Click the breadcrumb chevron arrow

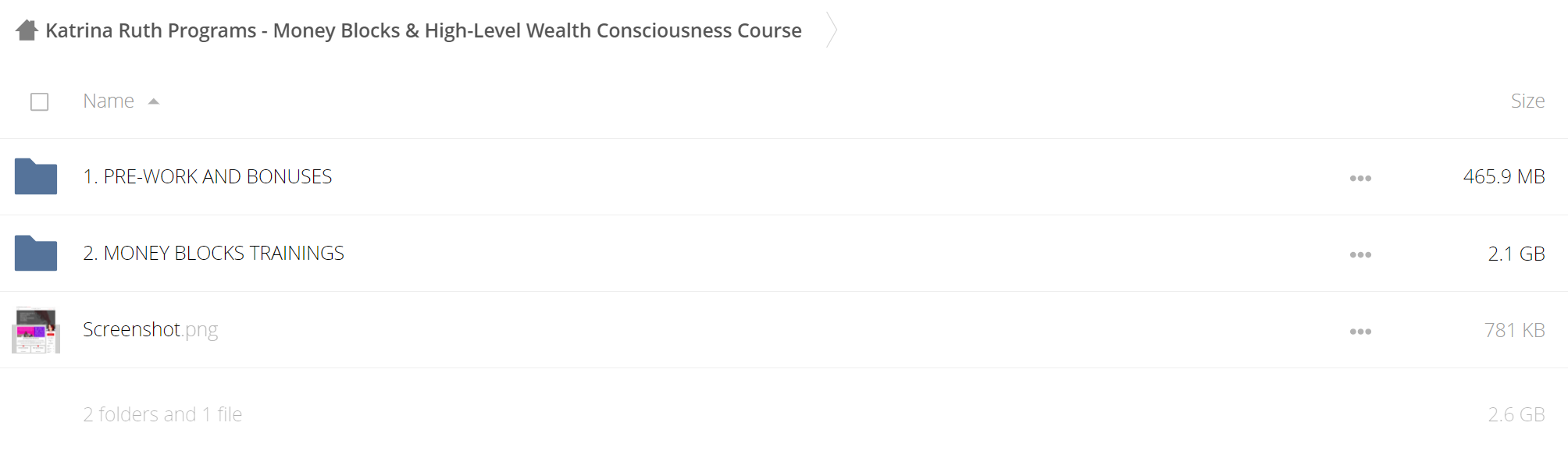tap(832, 30)
